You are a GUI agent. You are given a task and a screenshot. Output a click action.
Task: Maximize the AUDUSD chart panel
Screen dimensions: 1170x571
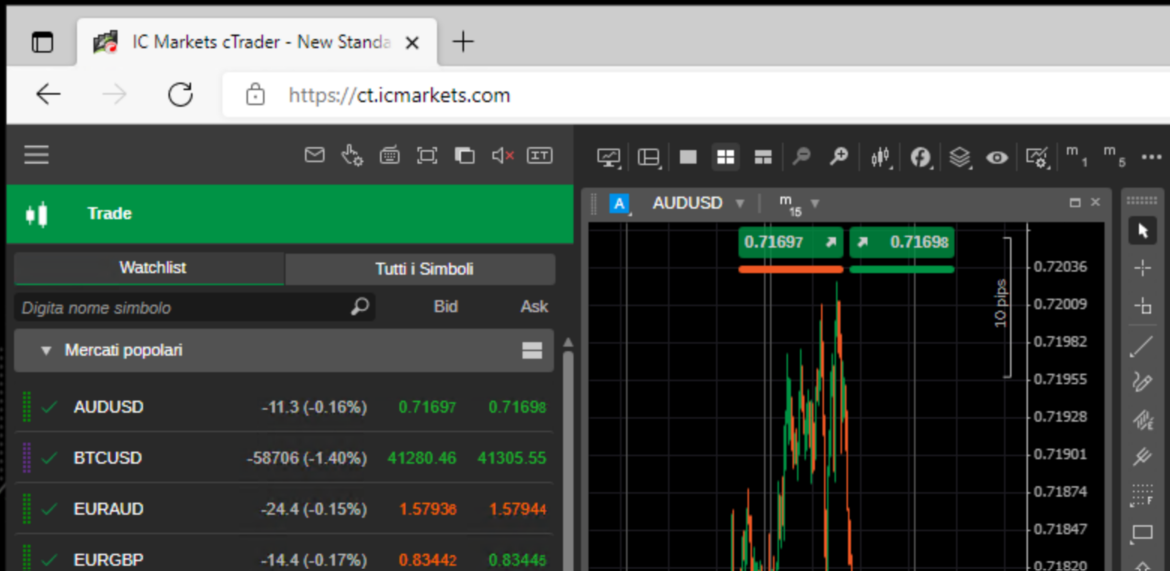pos(1075,202)
